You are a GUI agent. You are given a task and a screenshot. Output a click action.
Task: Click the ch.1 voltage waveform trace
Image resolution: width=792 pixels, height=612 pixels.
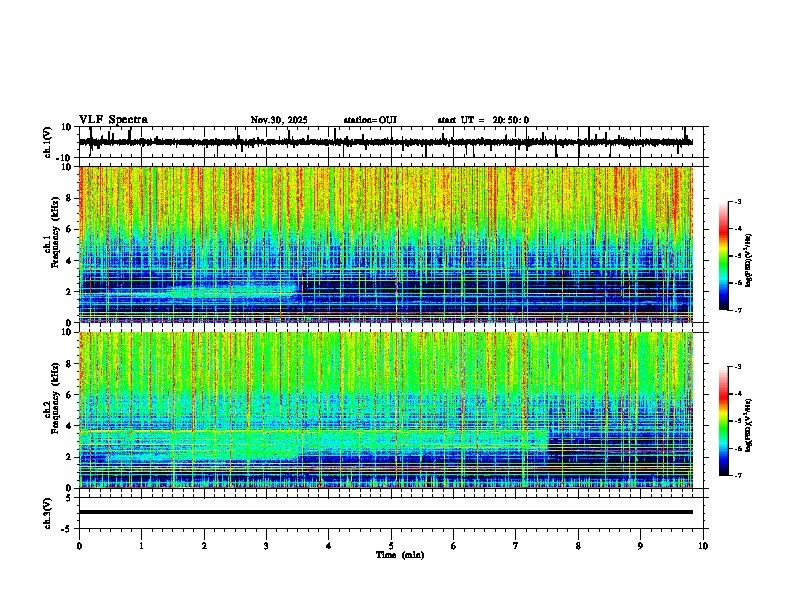click(386, 142)
